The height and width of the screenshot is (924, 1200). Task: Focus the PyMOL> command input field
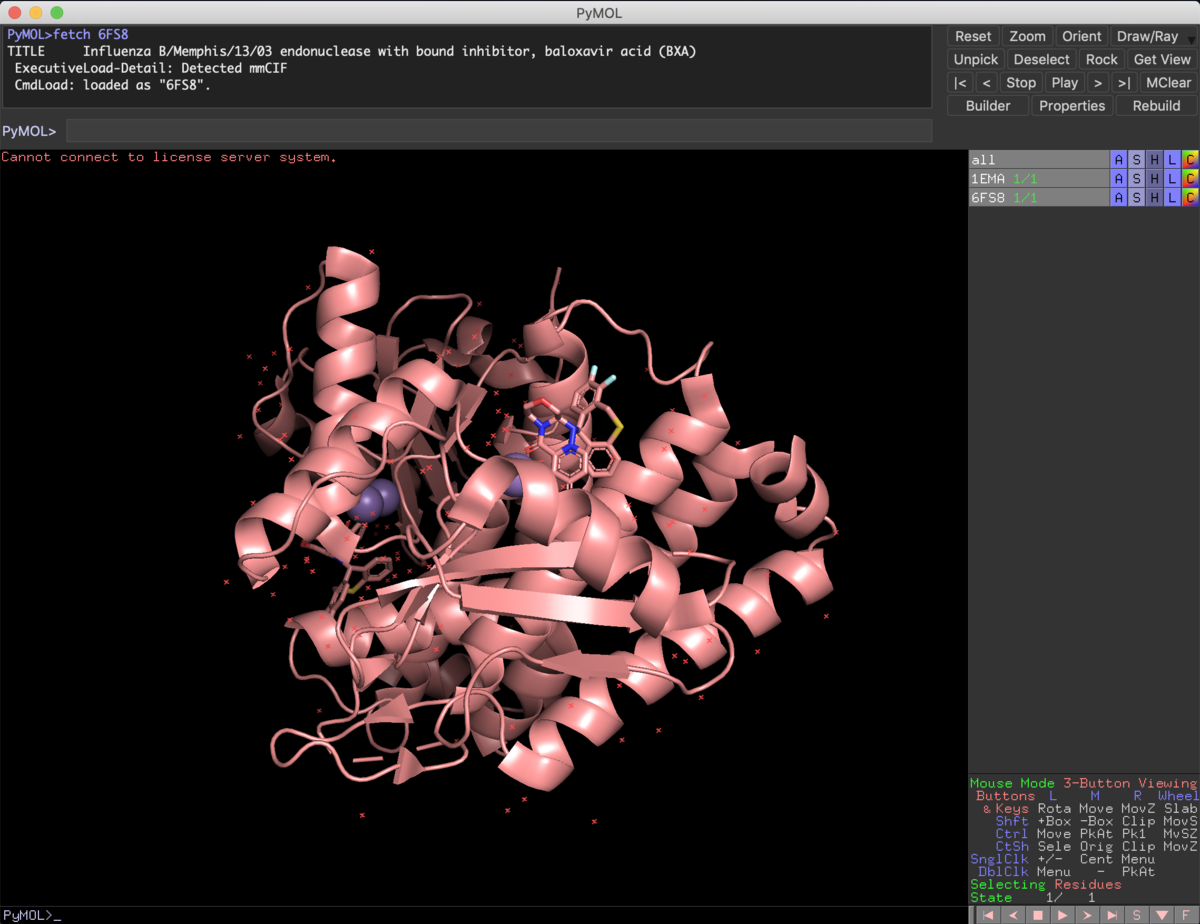tap(499, 131)
